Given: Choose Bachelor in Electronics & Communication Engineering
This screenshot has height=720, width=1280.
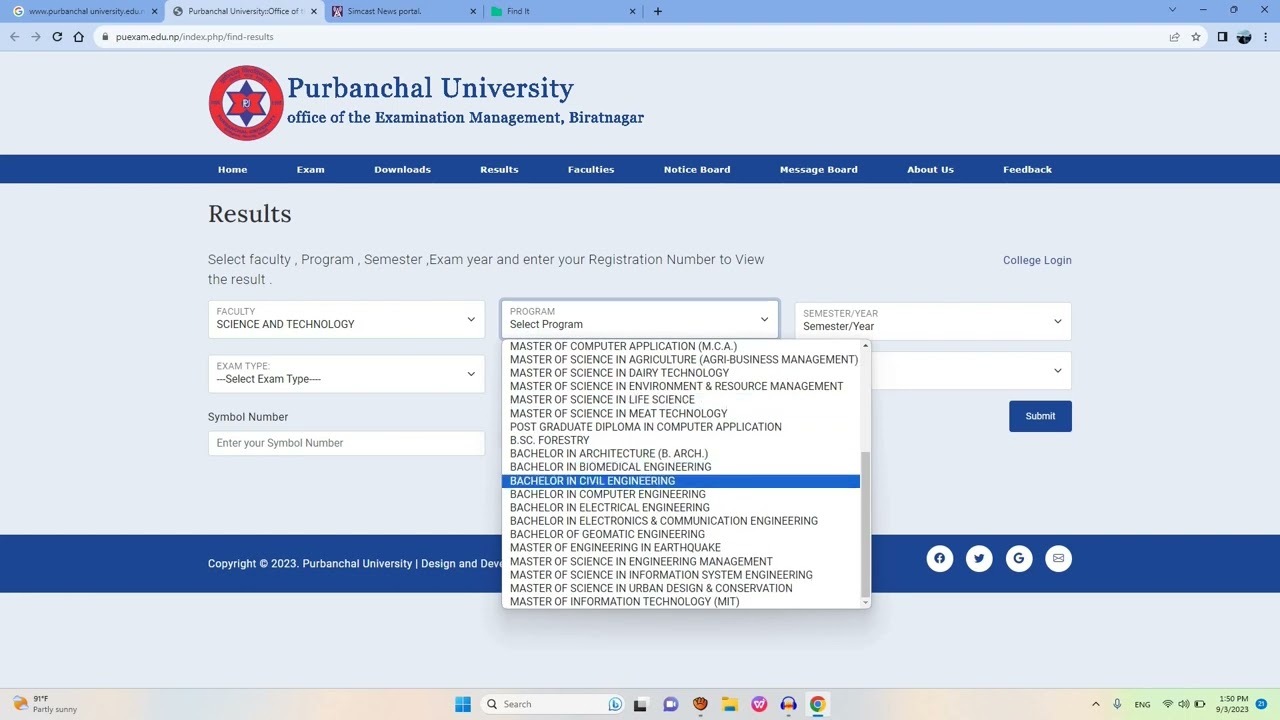Looking at the screenshot, I should (x=680, y=521).
